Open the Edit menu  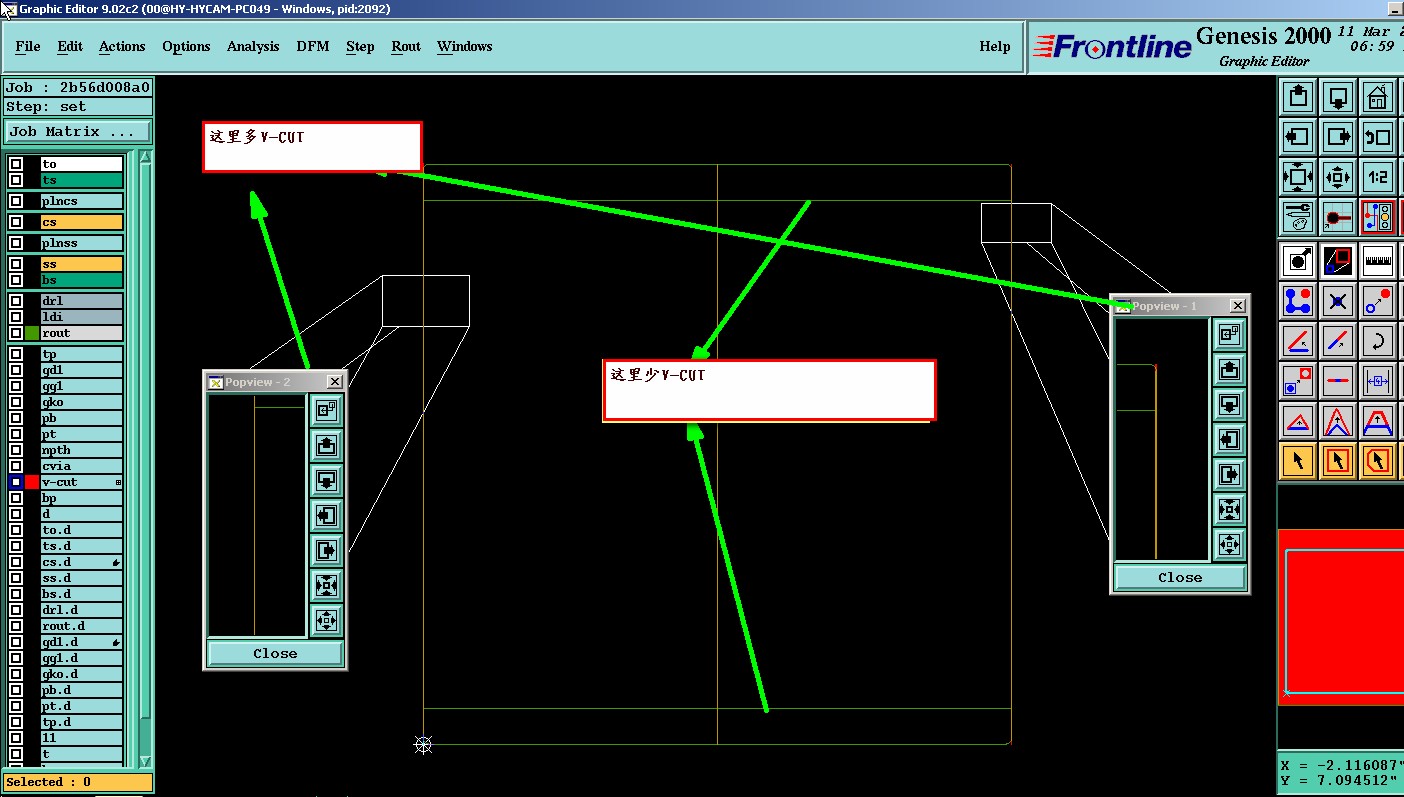(x=70, y=46)
